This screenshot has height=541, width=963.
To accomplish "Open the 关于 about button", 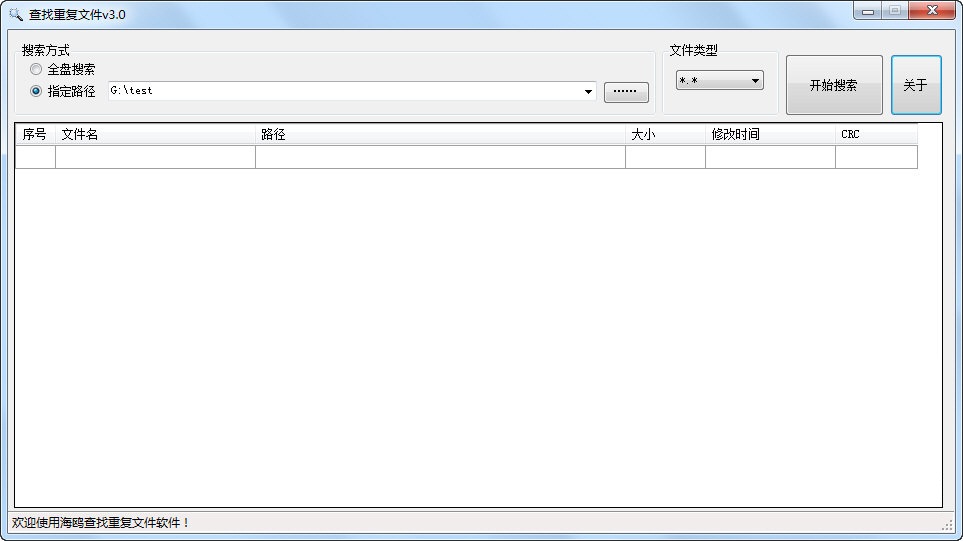I will 916,85.
